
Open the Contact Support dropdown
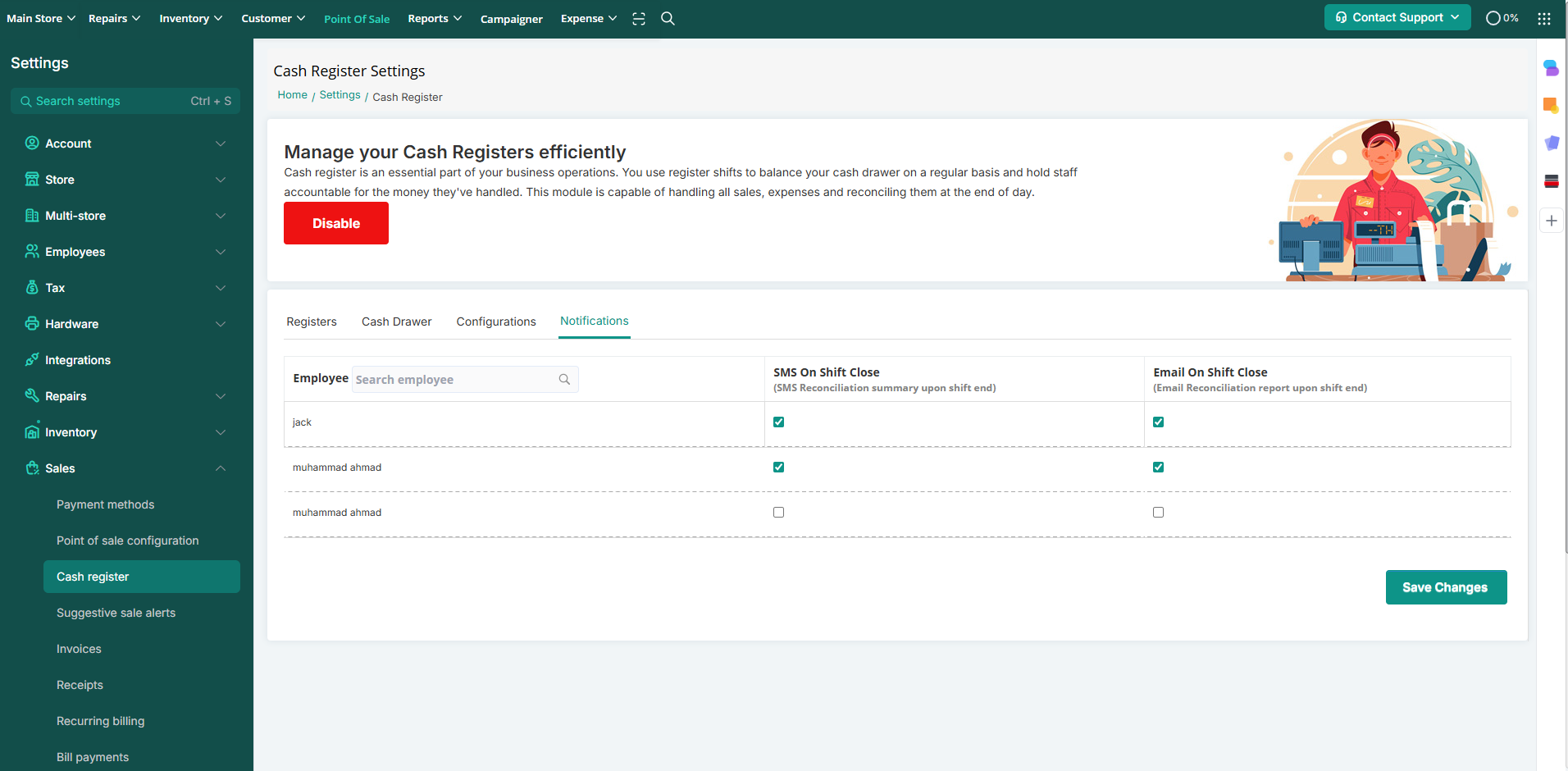click(1397, 17)
